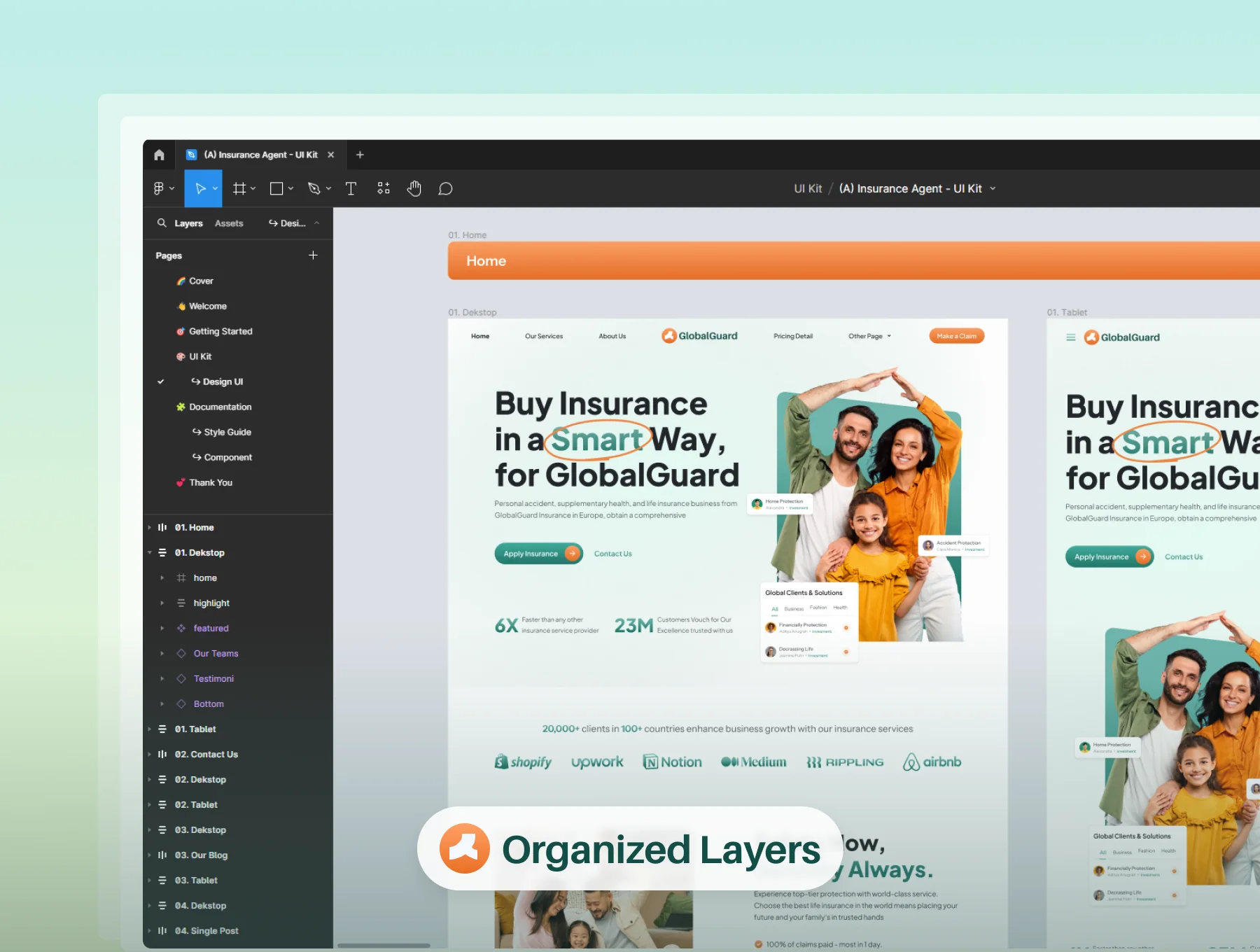Screen dimensions: 1260x952
Task: Click the Figma home icon
Action: click(x=159, y=155)
